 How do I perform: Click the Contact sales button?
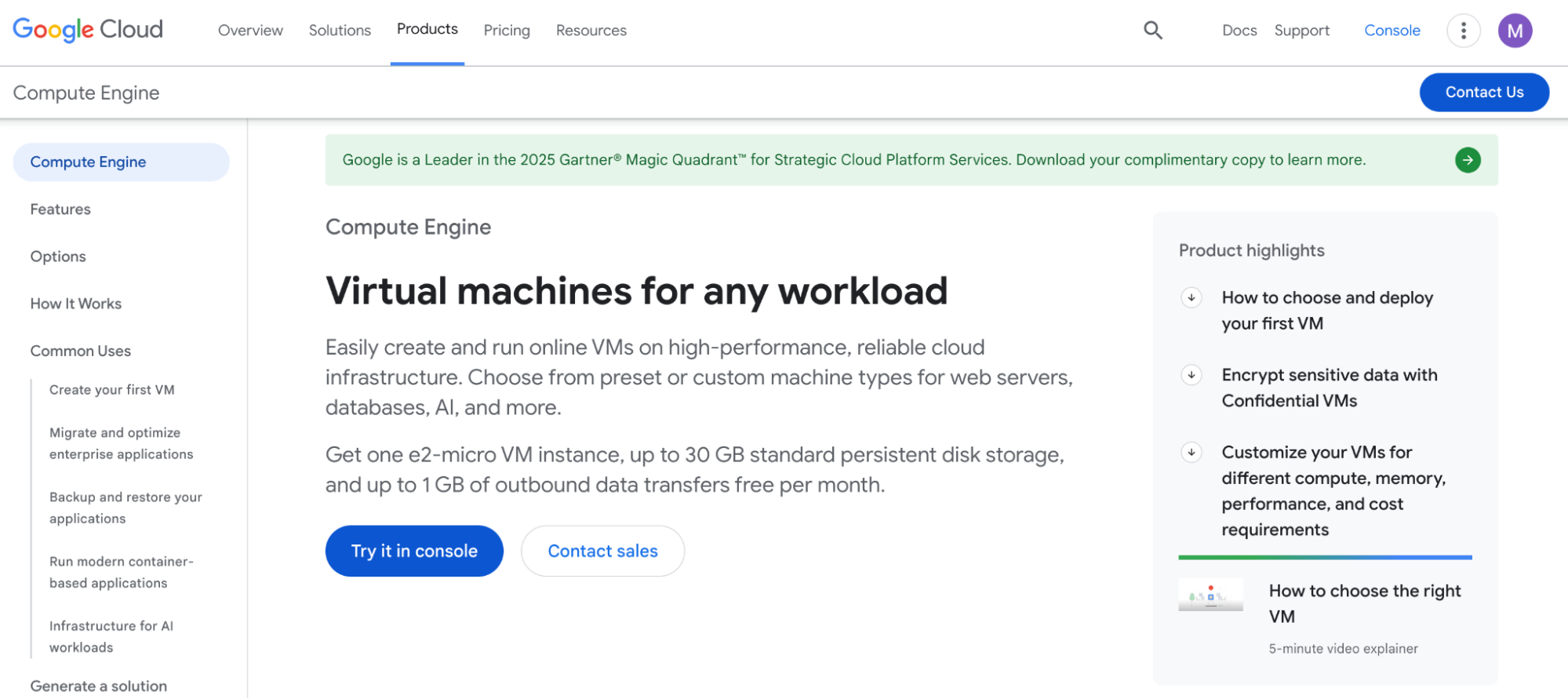click(x=602, y=551)
